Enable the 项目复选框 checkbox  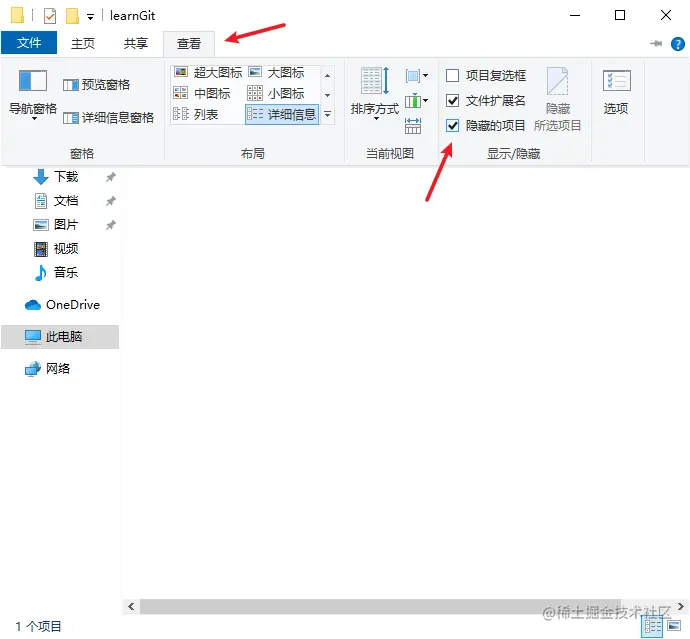click(452, 76)
